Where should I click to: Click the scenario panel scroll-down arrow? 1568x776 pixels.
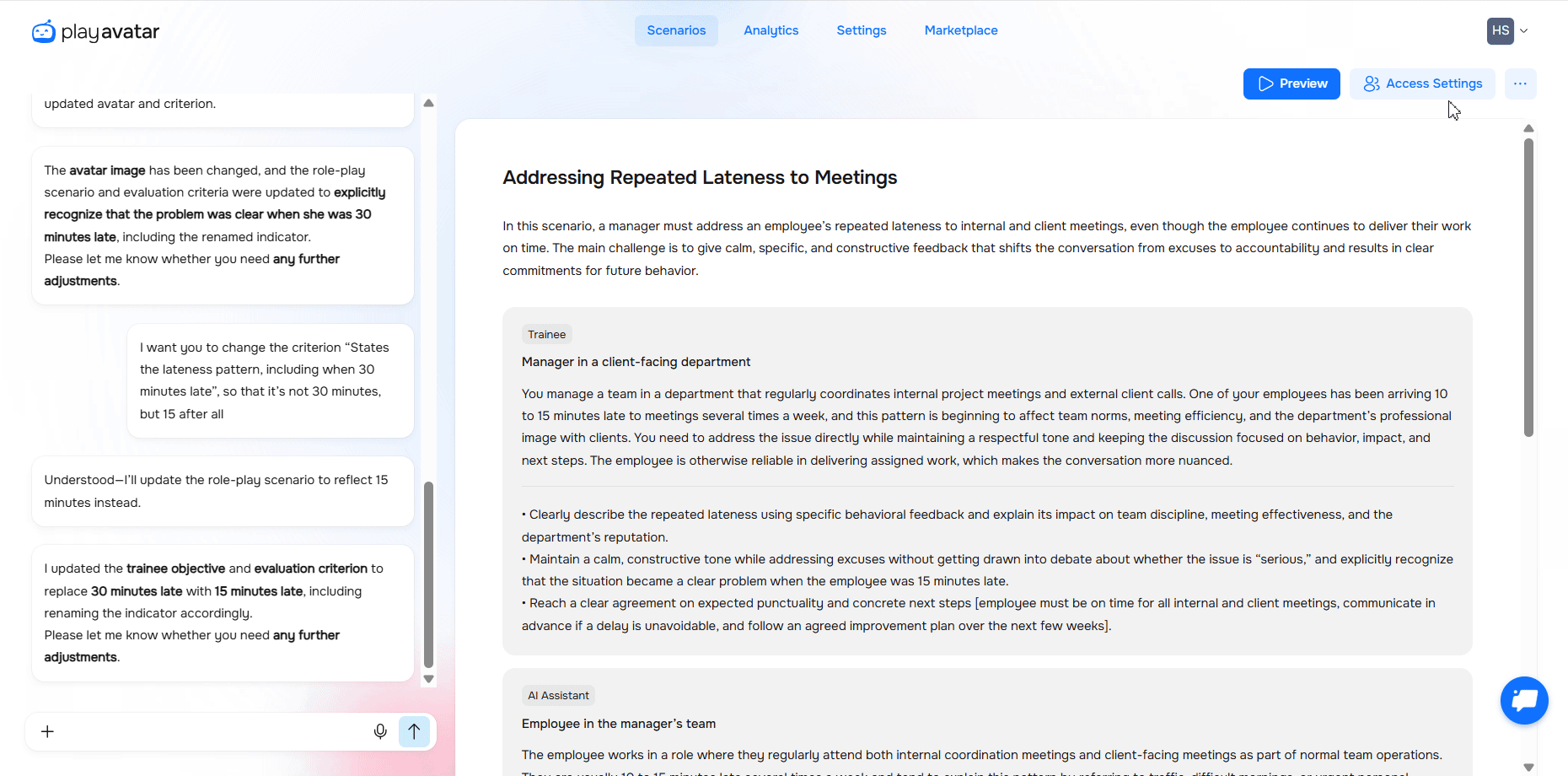tap(1528, 767)
